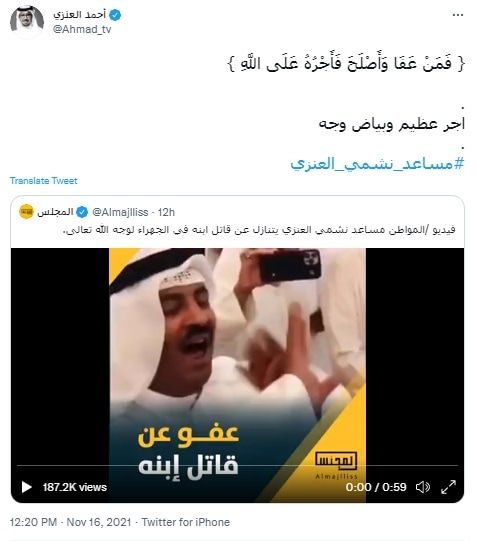Open the مساعد_نشمي_العنزي hashtag
The image size is (477, 541).
tap(377, 163)
